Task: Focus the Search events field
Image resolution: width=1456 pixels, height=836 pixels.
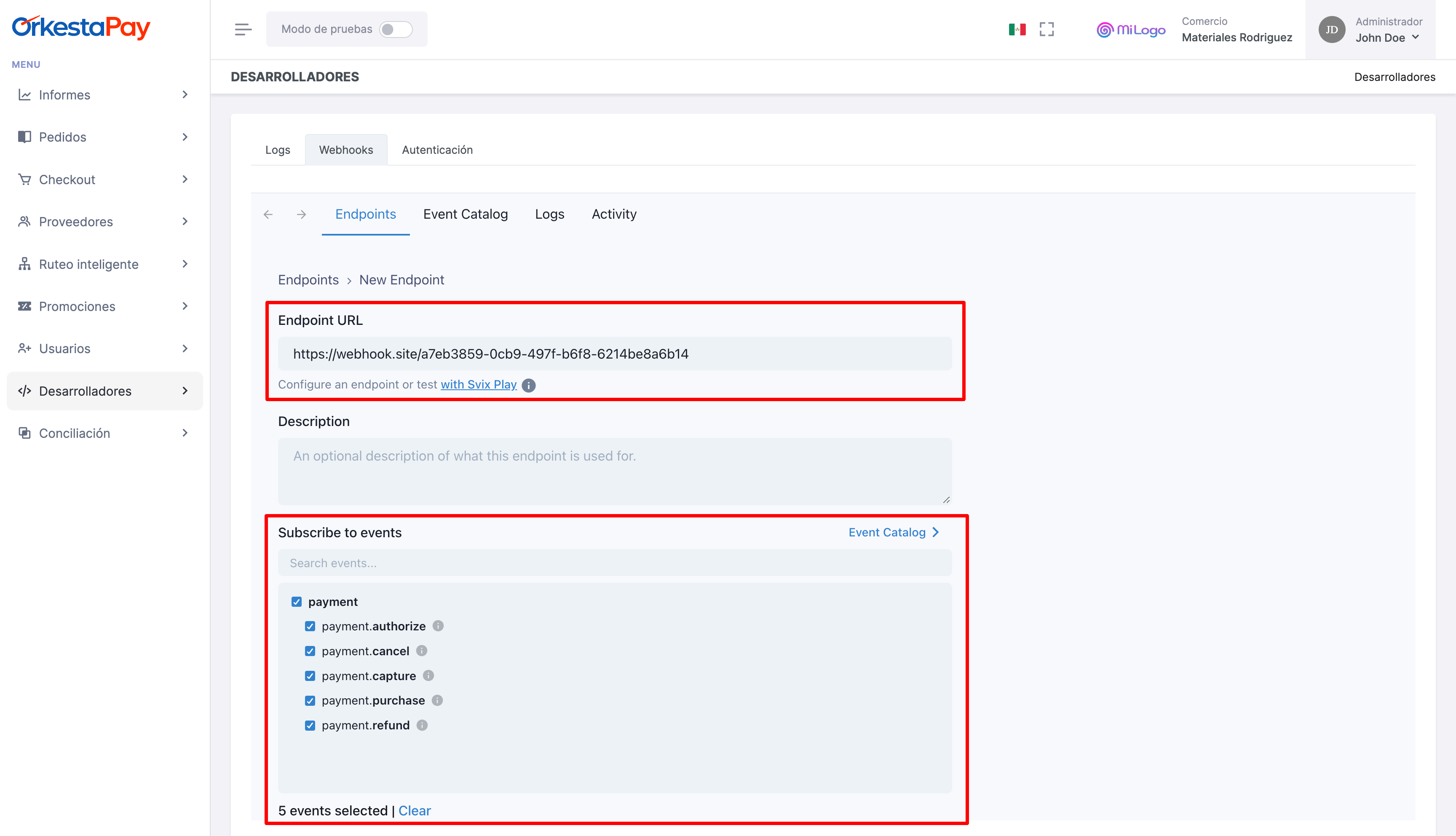Action: click(615, 563)
